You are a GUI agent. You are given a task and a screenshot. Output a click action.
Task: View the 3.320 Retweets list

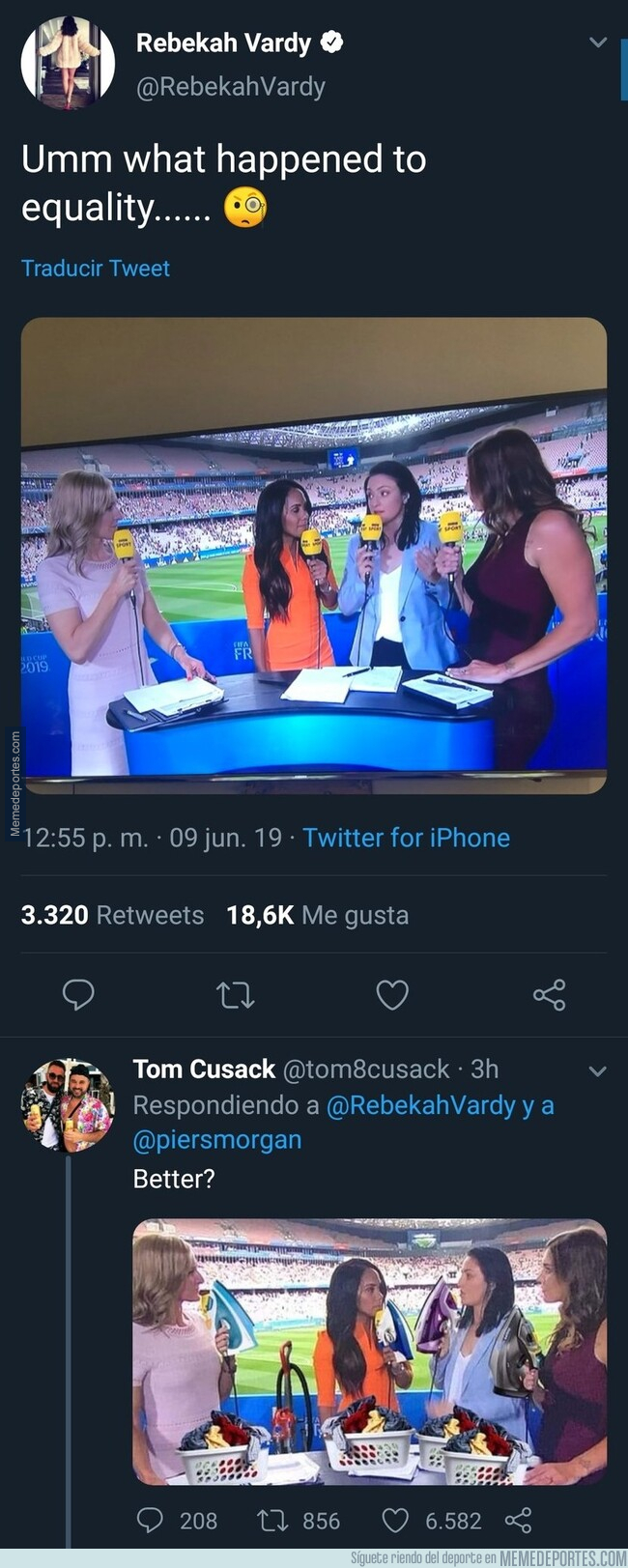(x=112, y=915)
